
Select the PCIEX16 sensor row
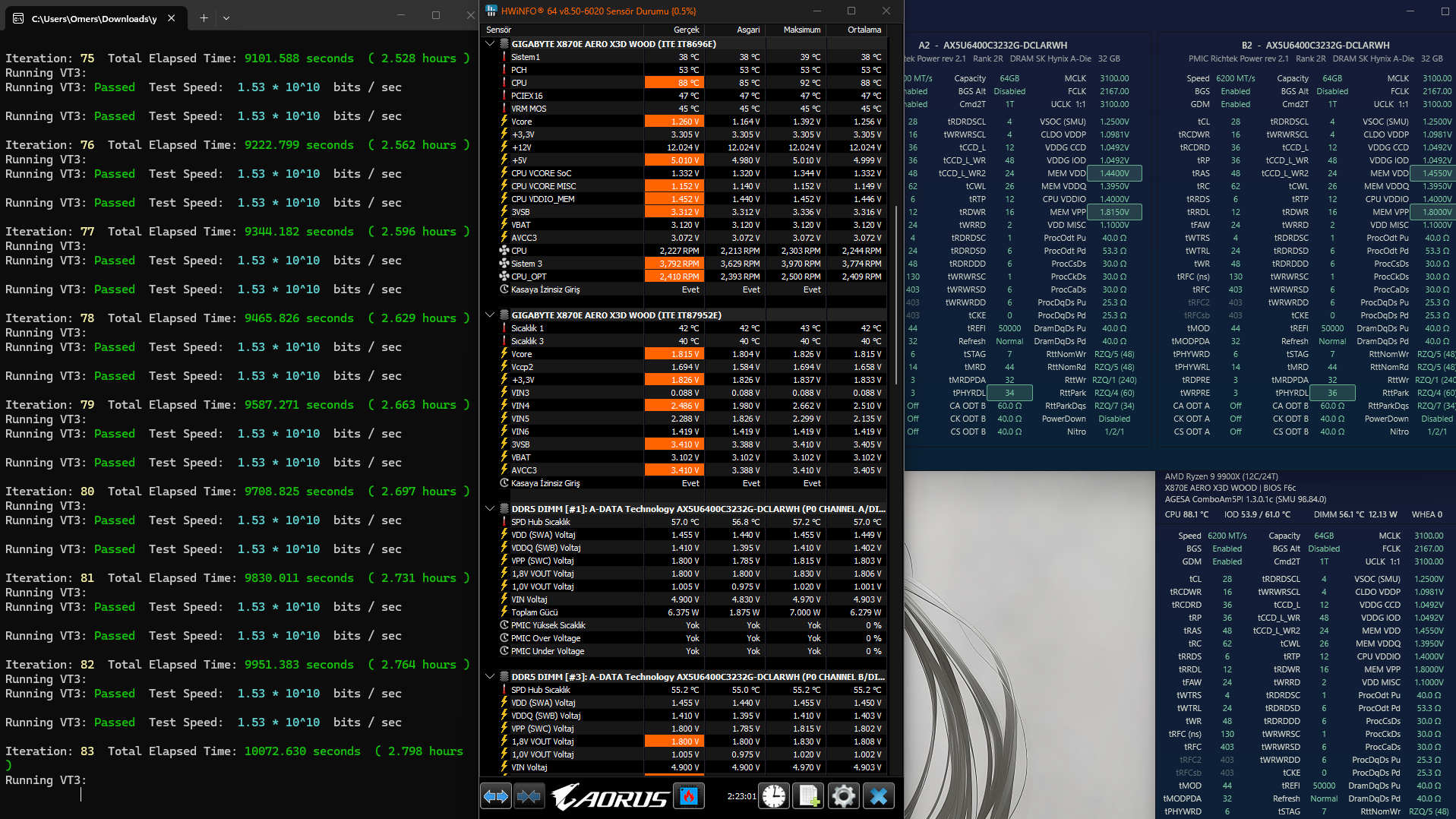pos(684,96)
